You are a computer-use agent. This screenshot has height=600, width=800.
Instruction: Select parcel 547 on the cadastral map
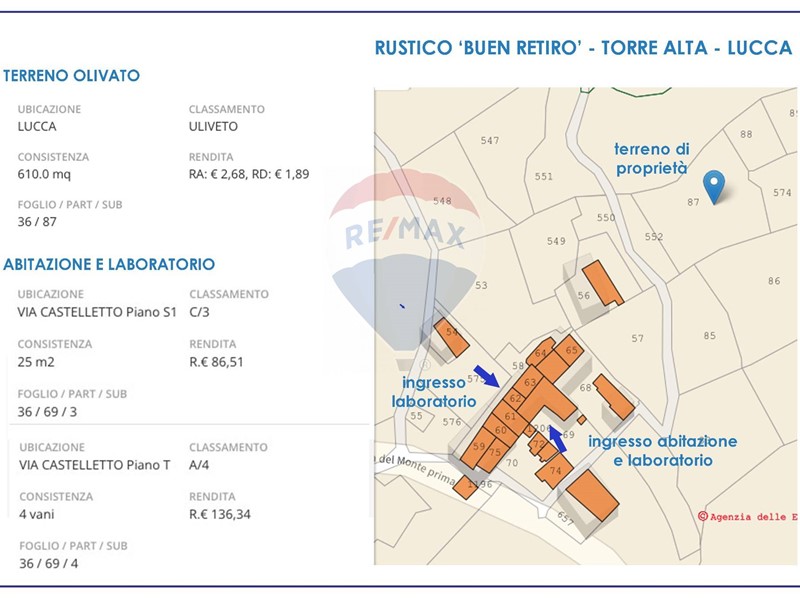489,141
